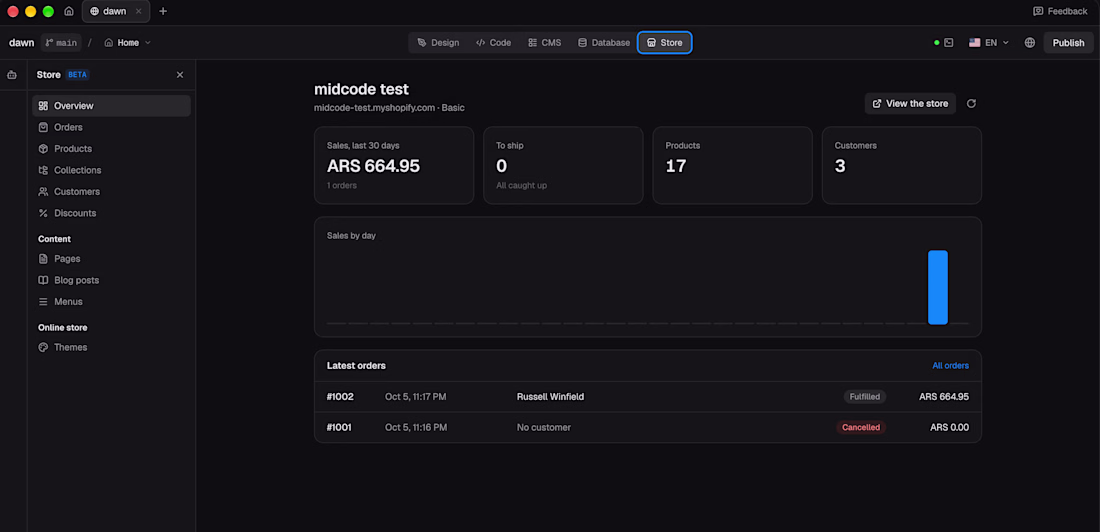
Task: Click the BETA badge
Action: click(x=77, y=74)
